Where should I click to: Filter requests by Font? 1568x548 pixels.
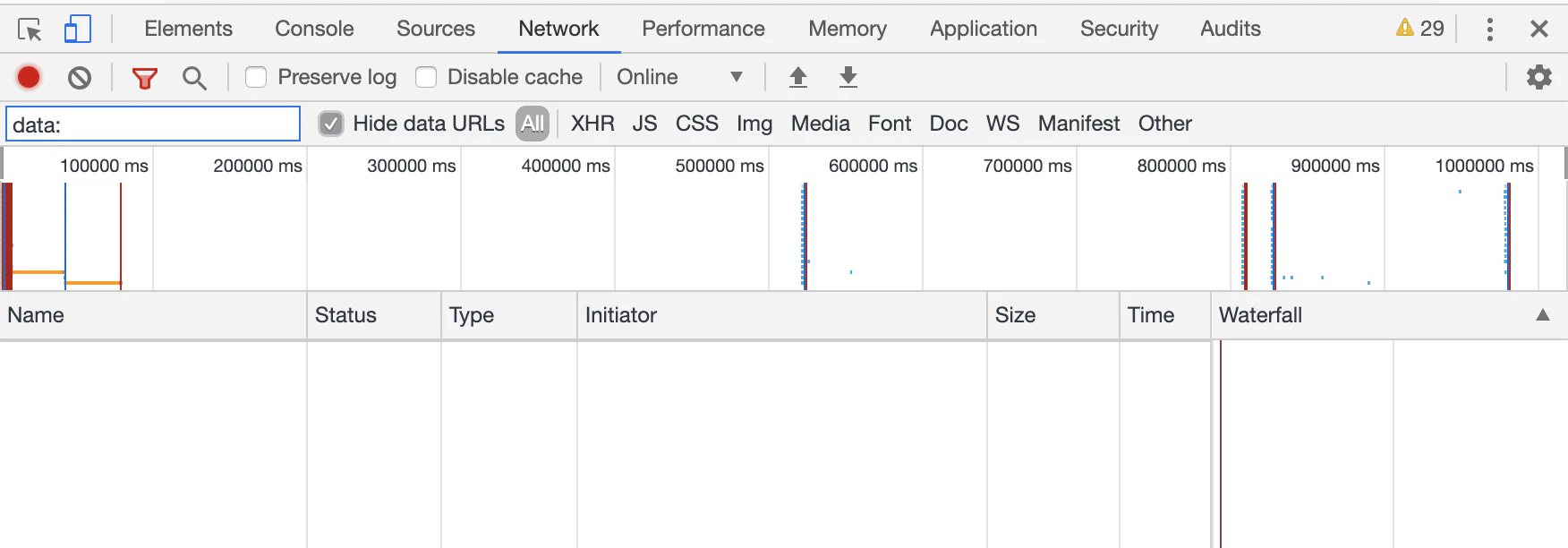coord(890,124)
